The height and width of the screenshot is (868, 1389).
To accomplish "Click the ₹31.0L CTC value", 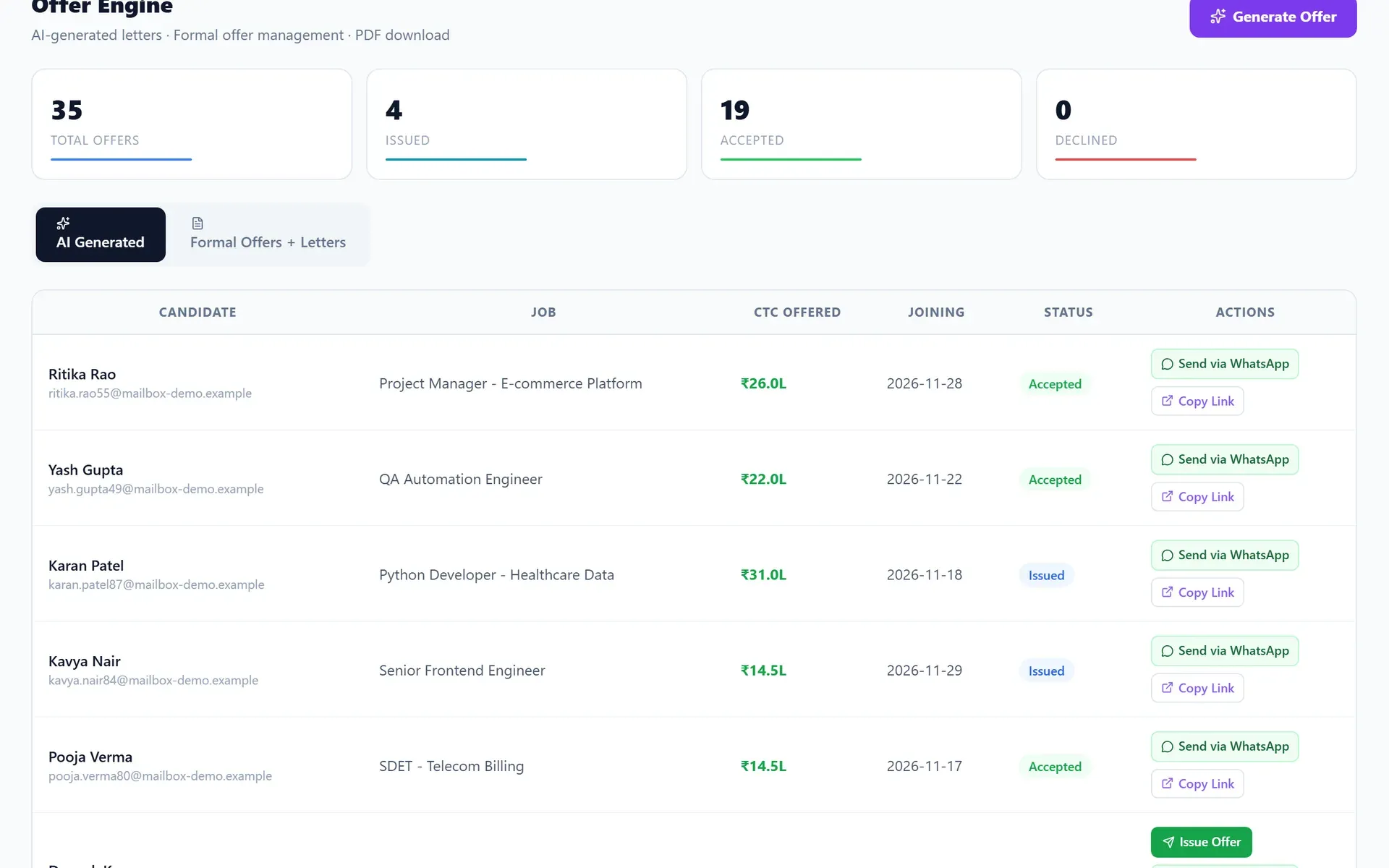I will point(763,575).
